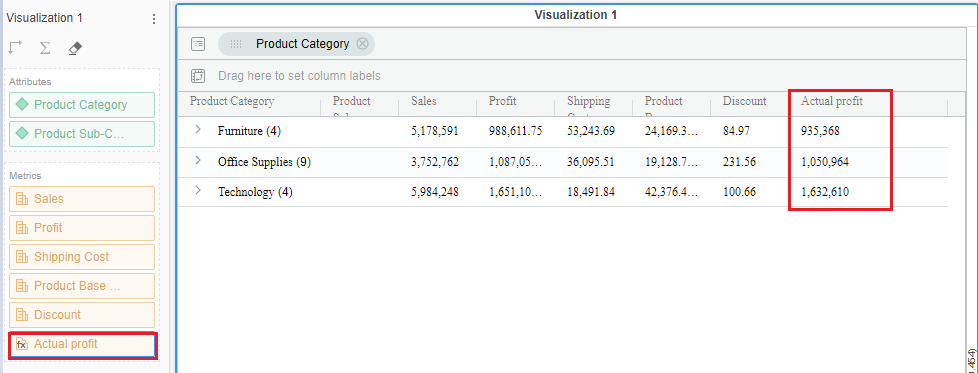The image size is (978, 373).
Task: Click the sigma totals icon
Action: tap(45, 48)
